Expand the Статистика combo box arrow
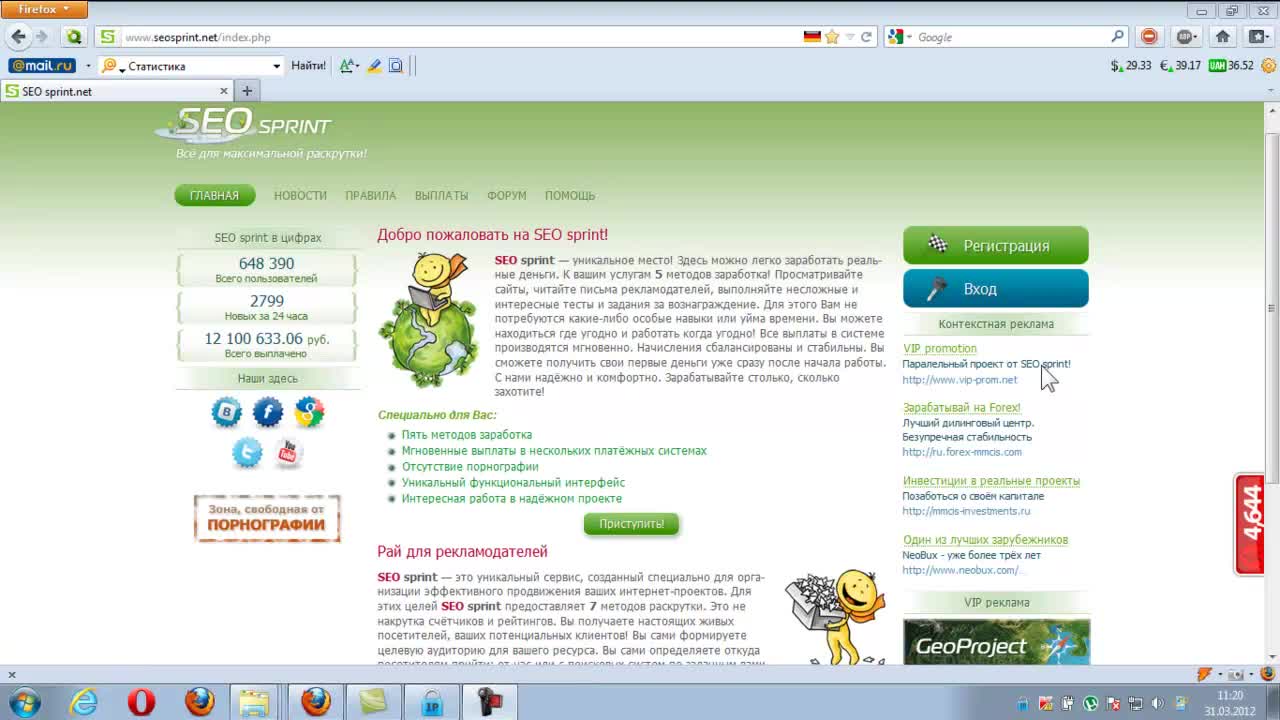 (x=277, y=66)
